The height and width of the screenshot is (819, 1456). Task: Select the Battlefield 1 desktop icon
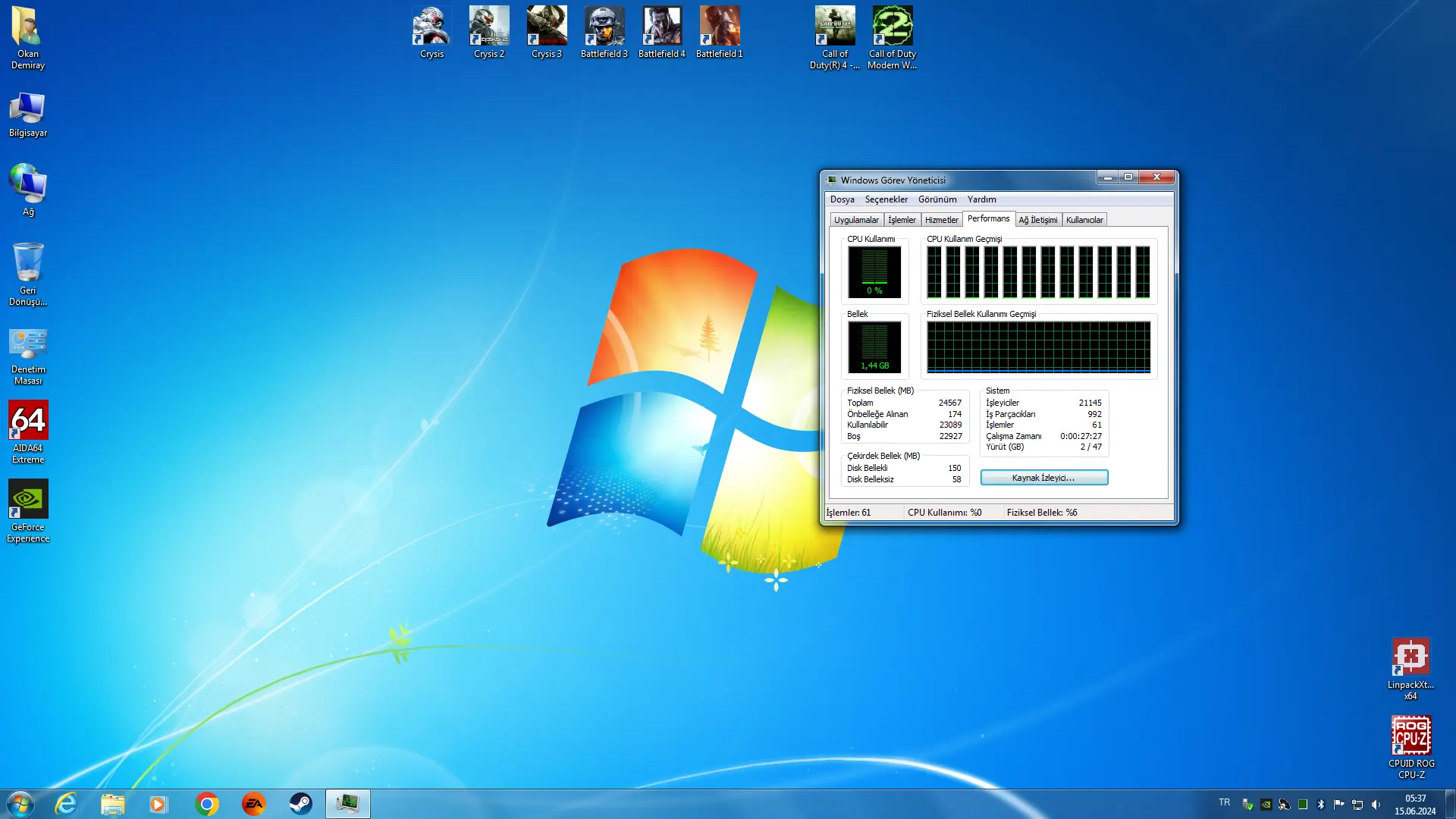(x=720, y=33)
